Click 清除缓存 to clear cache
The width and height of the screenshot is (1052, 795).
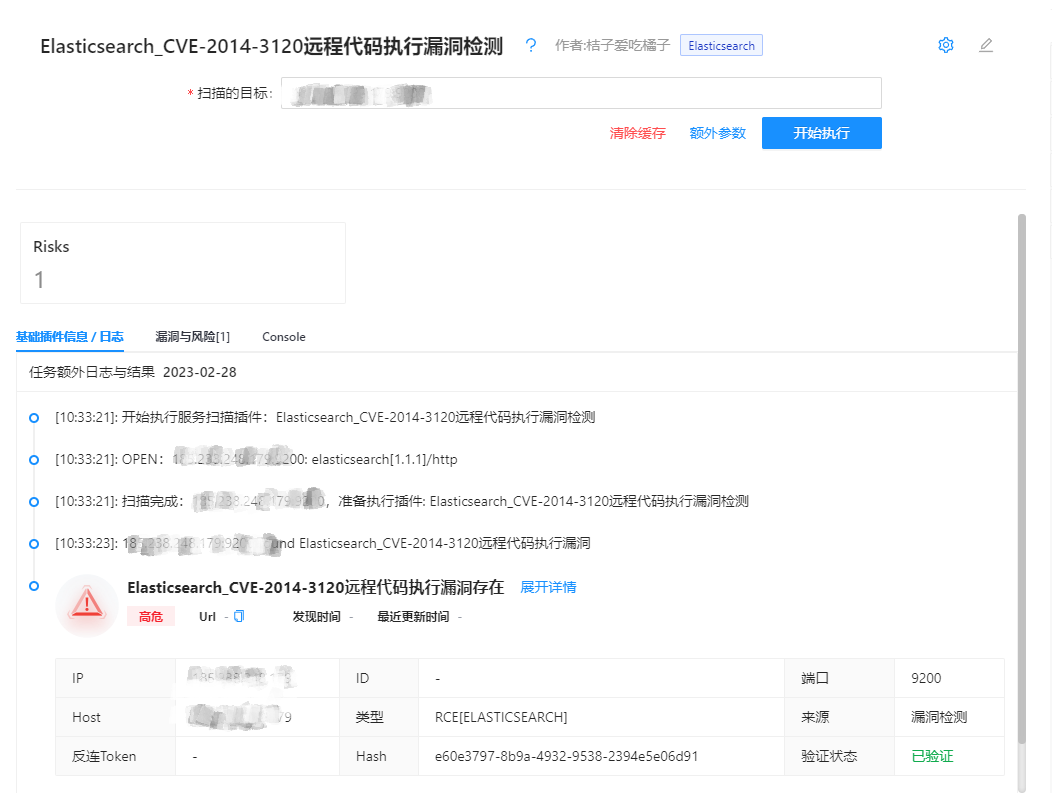click(x=637, y=133)
